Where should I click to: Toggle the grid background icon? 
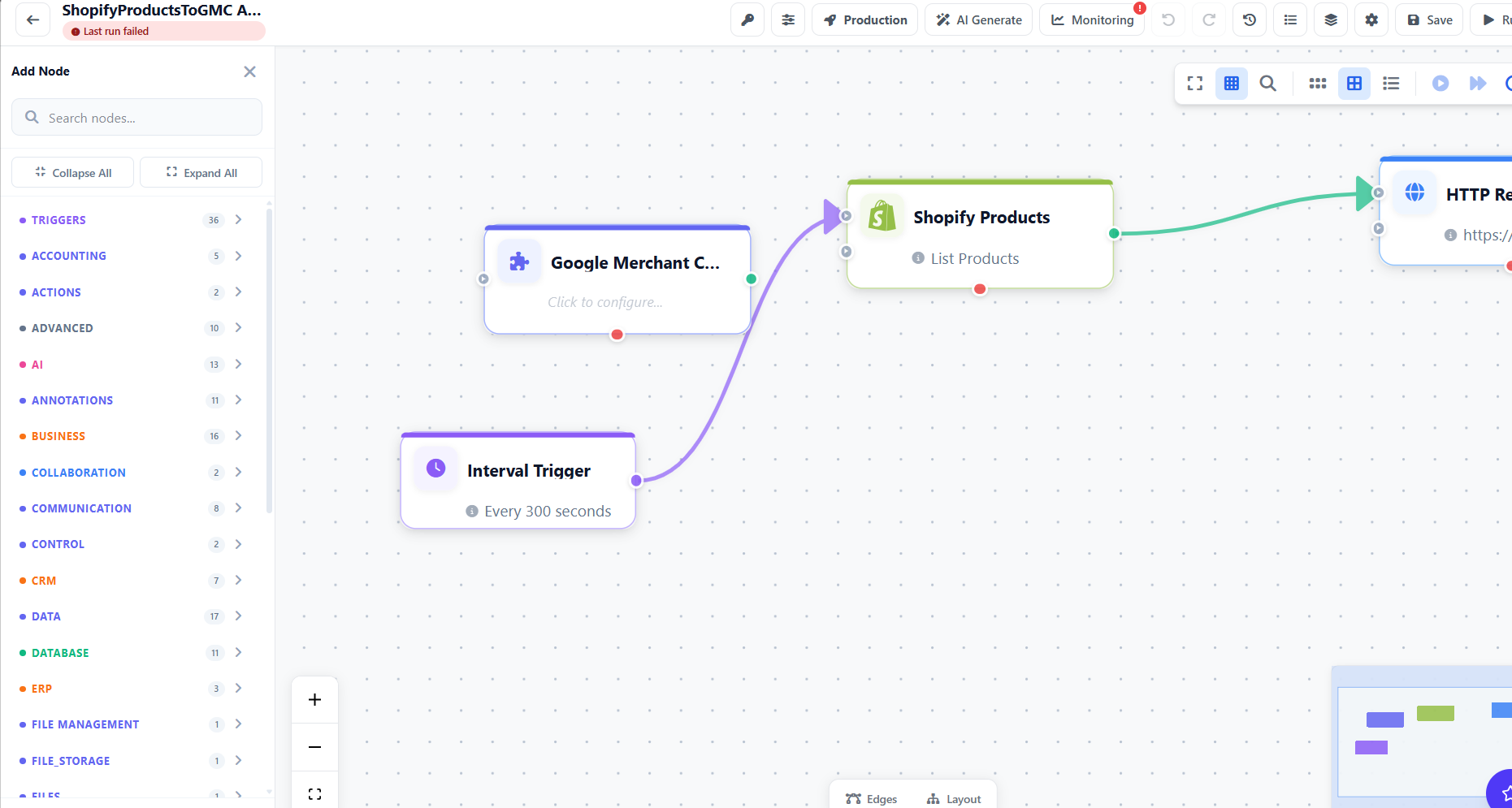pos(1232,84)
